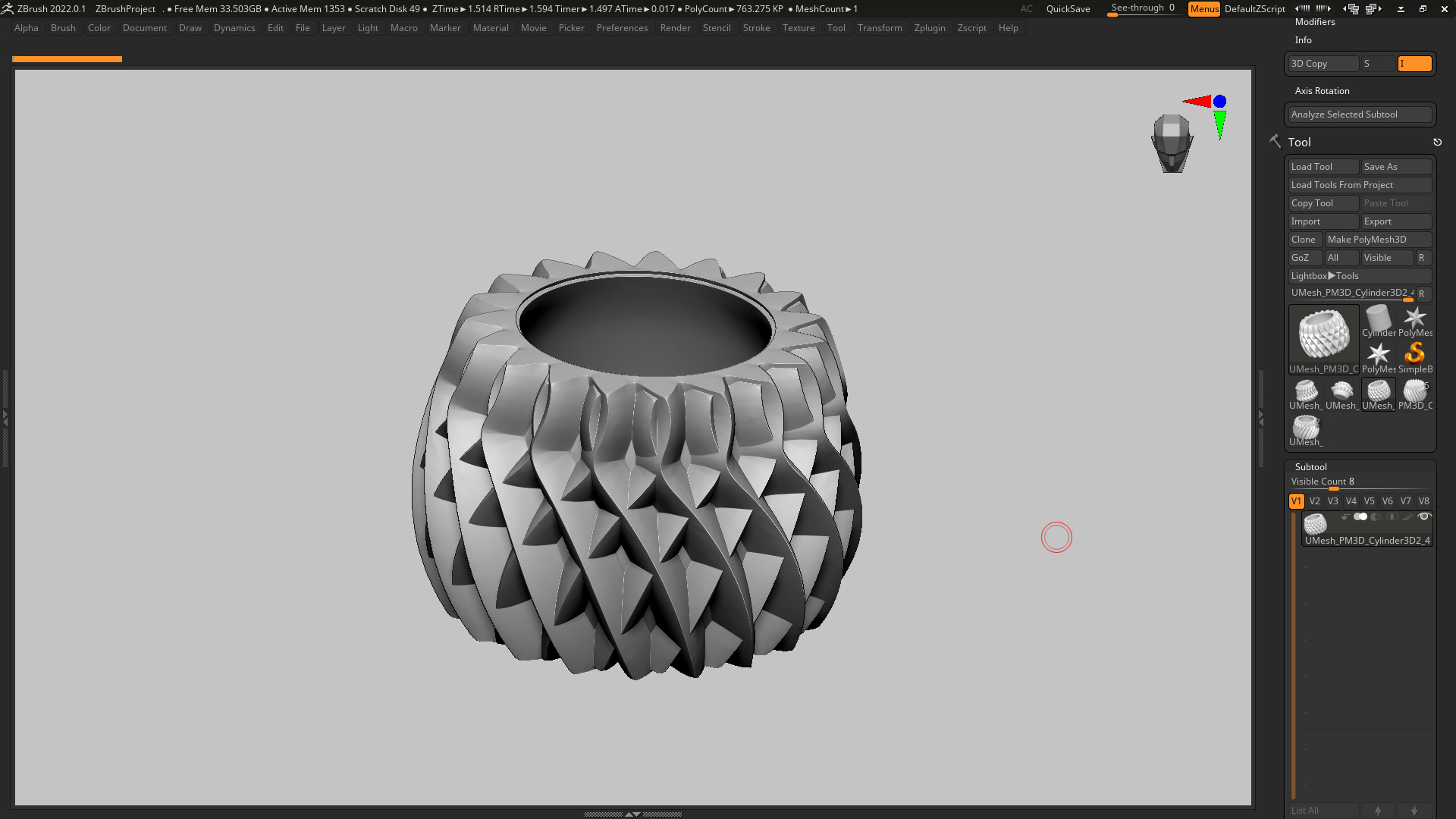Click the Tool palette hammer icon
The width and height of the screenshot is (1456, 819).
click(1275, 142)
